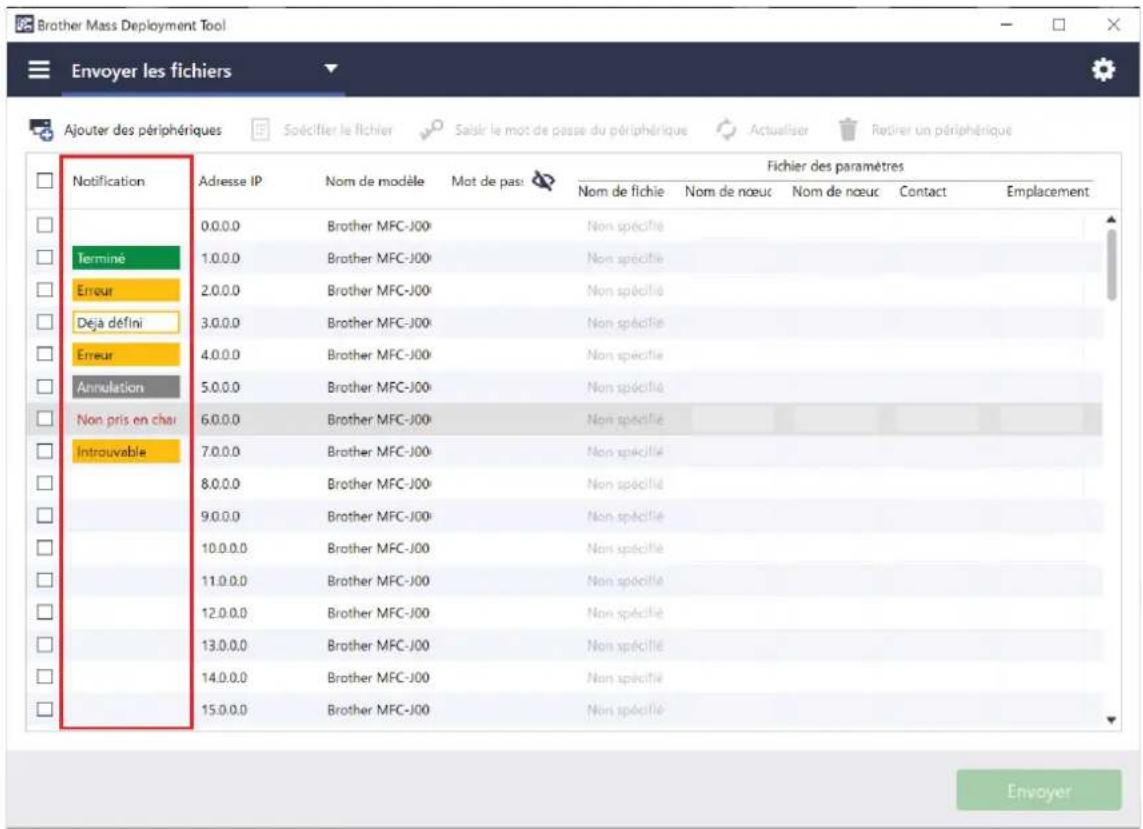1143x829 pixels.
Task: Sort by the Notification column header
Action: pos(109,181)
